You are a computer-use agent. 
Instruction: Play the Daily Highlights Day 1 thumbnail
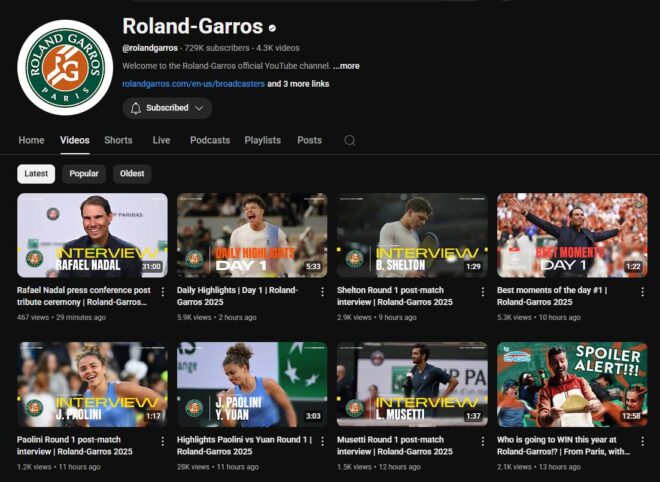pyautogui.click(x=252, y=235)
